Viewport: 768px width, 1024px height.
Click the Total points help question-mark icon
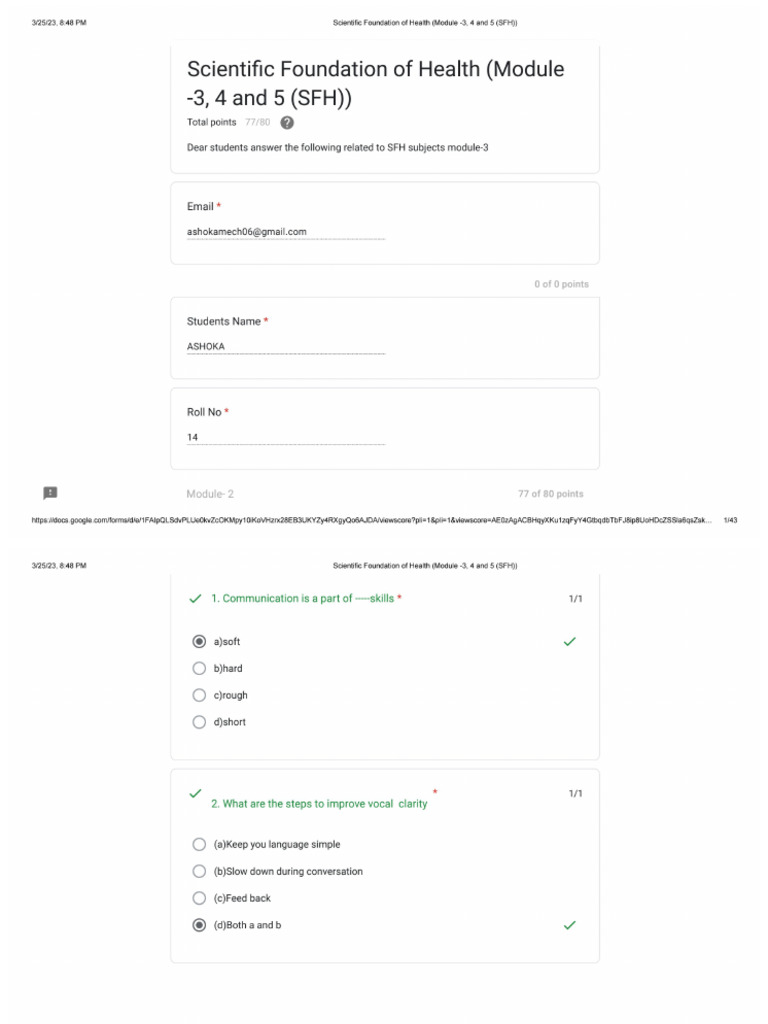click(287, 123)
